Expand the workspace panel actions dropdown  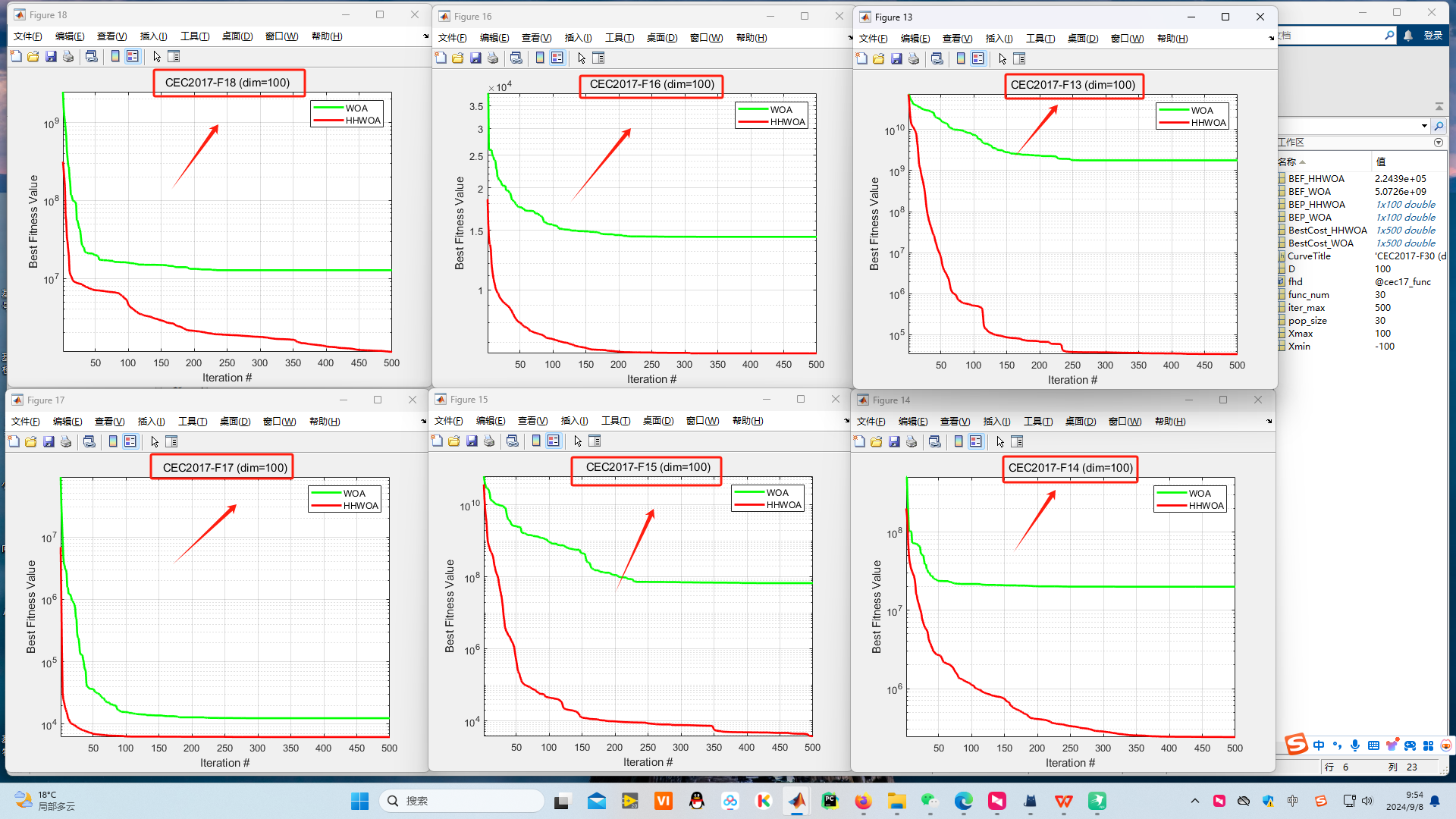click(1439, 143)
